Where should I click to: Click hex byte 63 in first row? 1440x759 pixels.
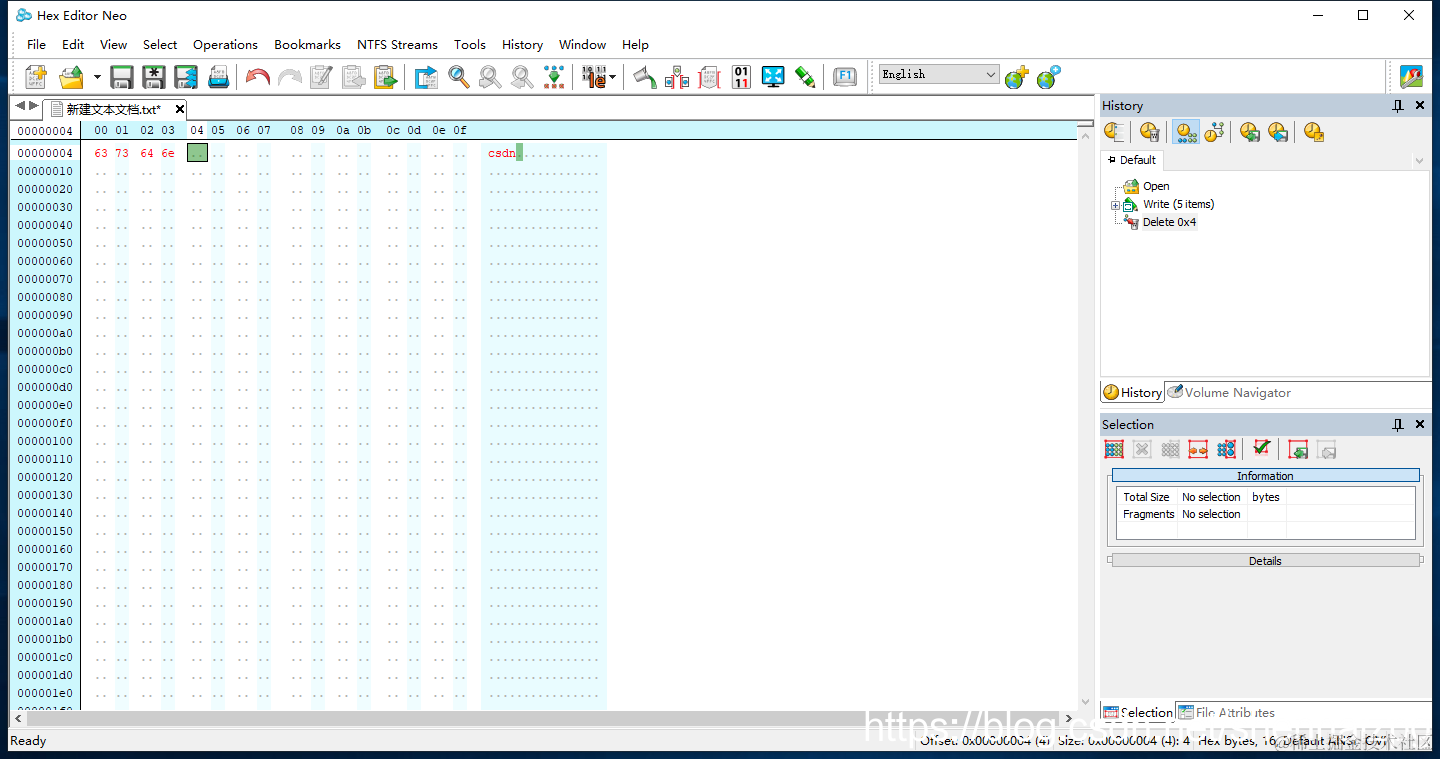point(101,153)
